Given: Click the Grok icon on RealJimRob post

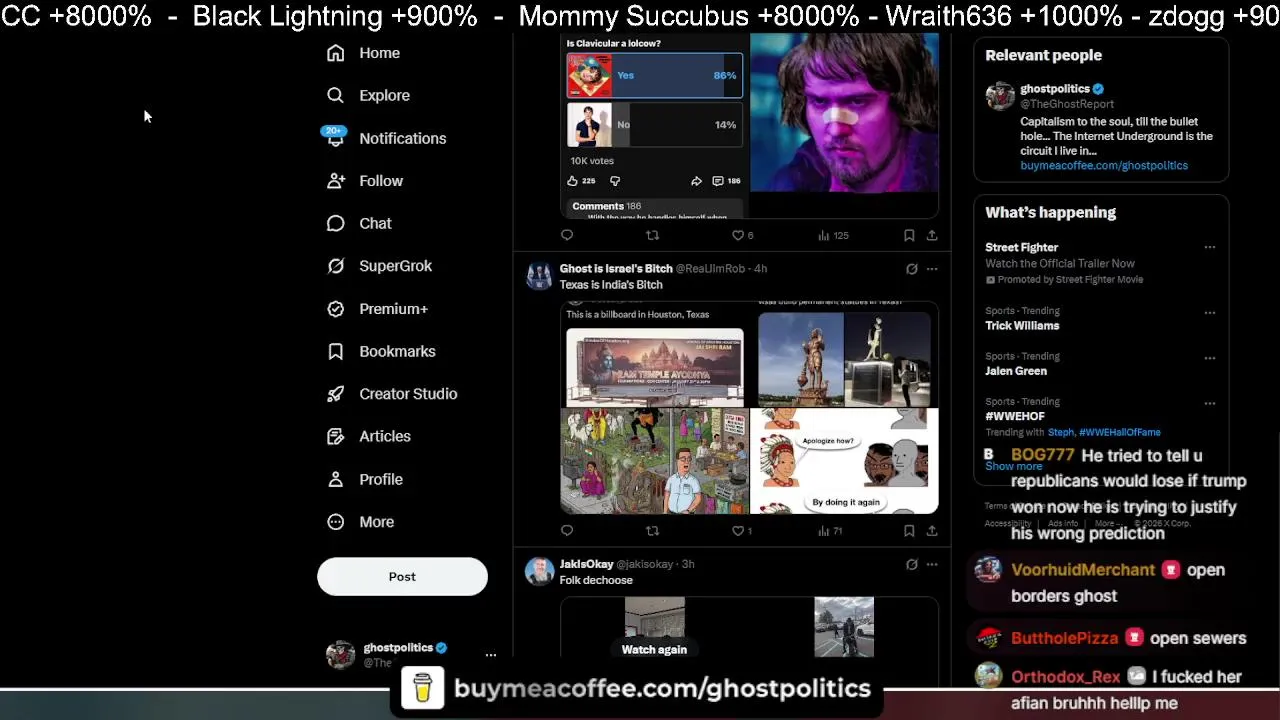Looking at the screenshot, I should click(911, 269).
